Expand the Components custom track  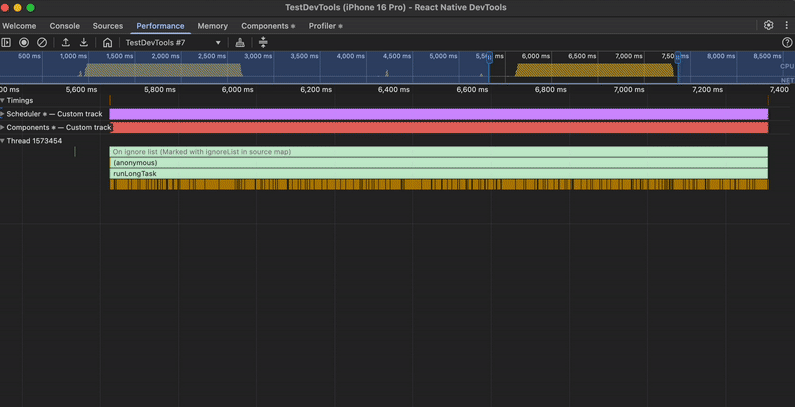(x=3, y=128)
